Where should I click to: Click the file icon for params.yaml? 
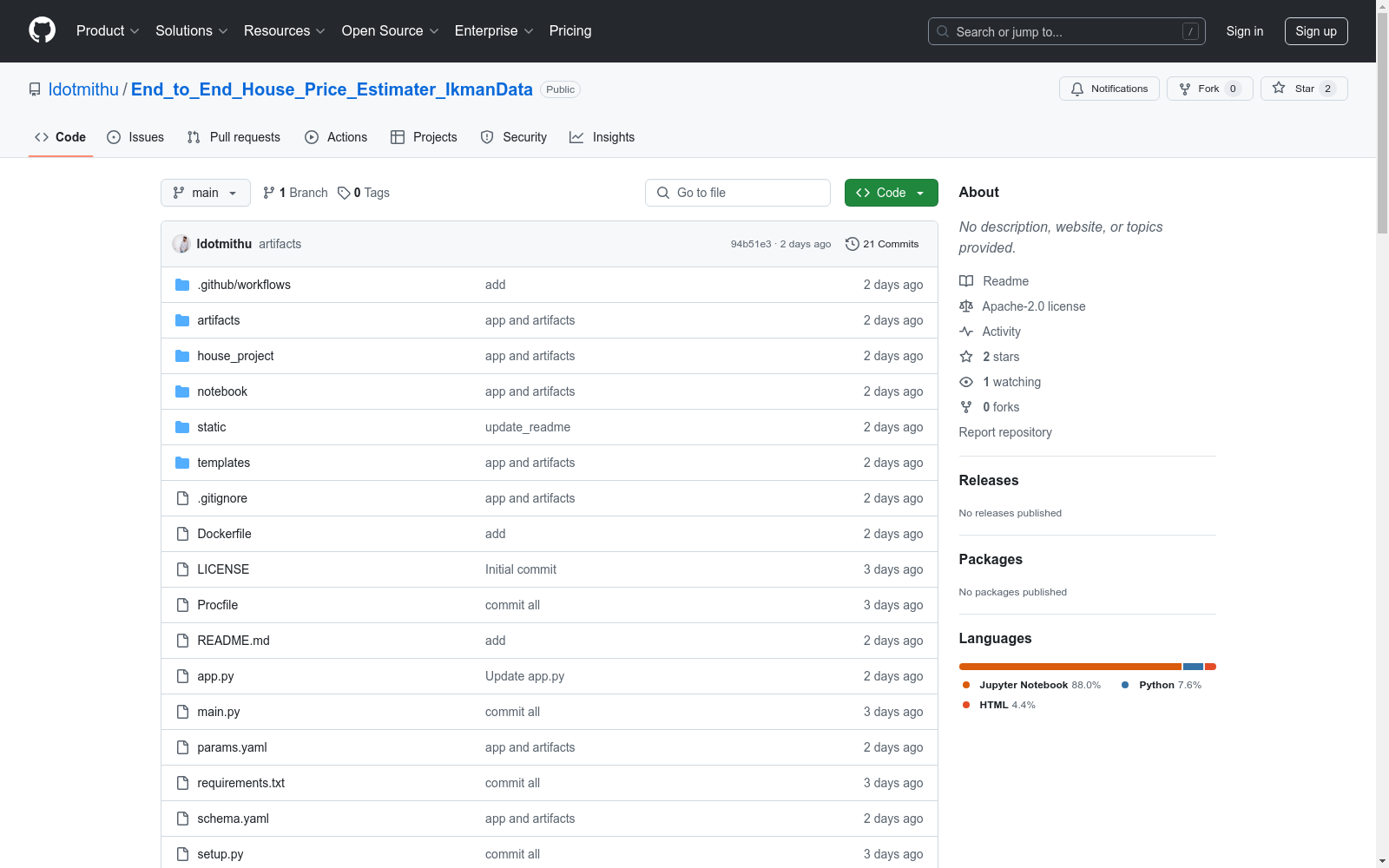pos(182,747)
